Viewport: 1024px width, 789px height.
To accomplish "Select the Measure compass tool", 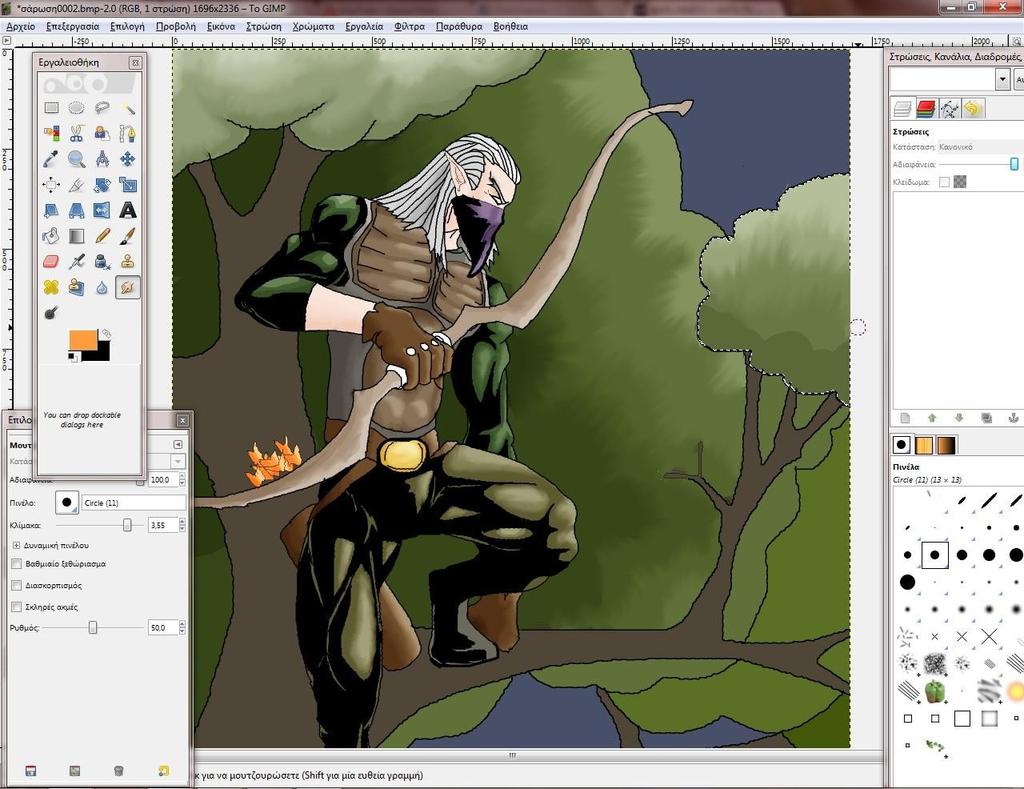I will click(102, 159).
